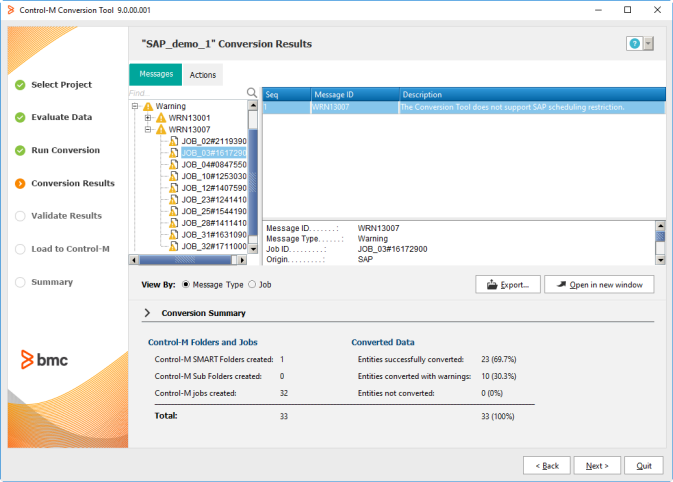Select JOB_25#1544190 in the tree
This screenshot has width=673, height=482.
click(x=214, y=211)
